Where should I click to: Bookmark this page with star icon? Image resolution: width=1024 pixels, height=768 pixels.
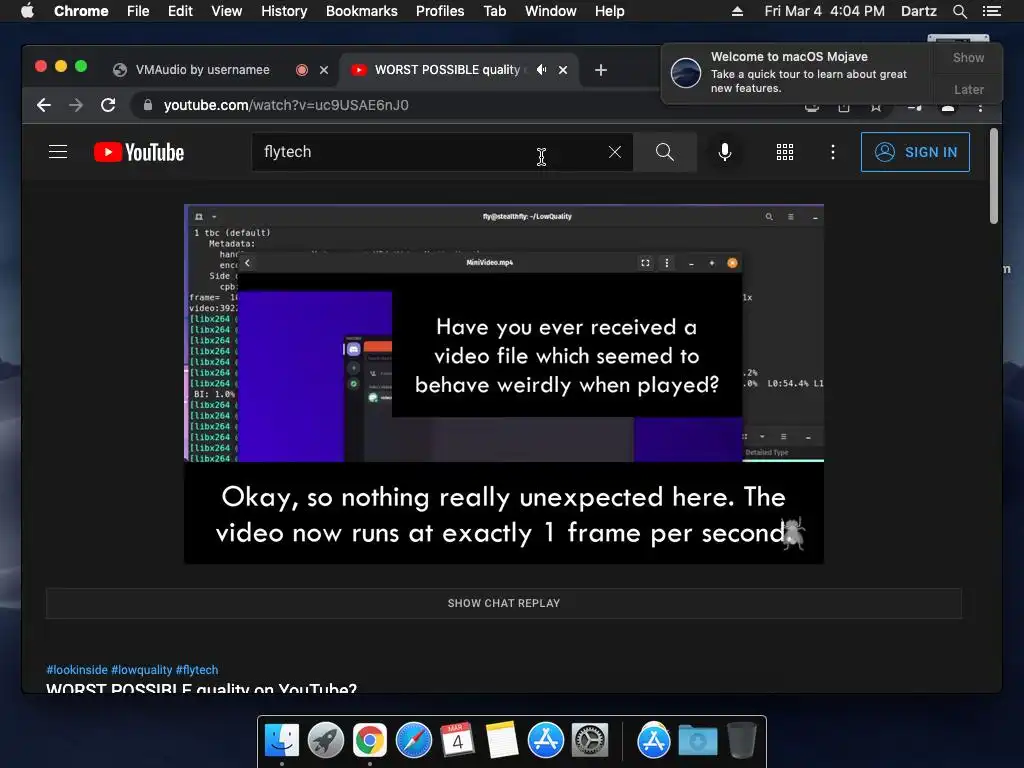tap(876, 108)
